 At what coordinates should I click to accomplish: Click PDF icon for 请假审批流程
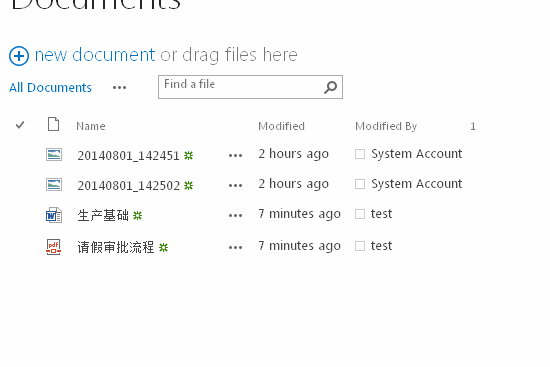click(x=54, y=247)
